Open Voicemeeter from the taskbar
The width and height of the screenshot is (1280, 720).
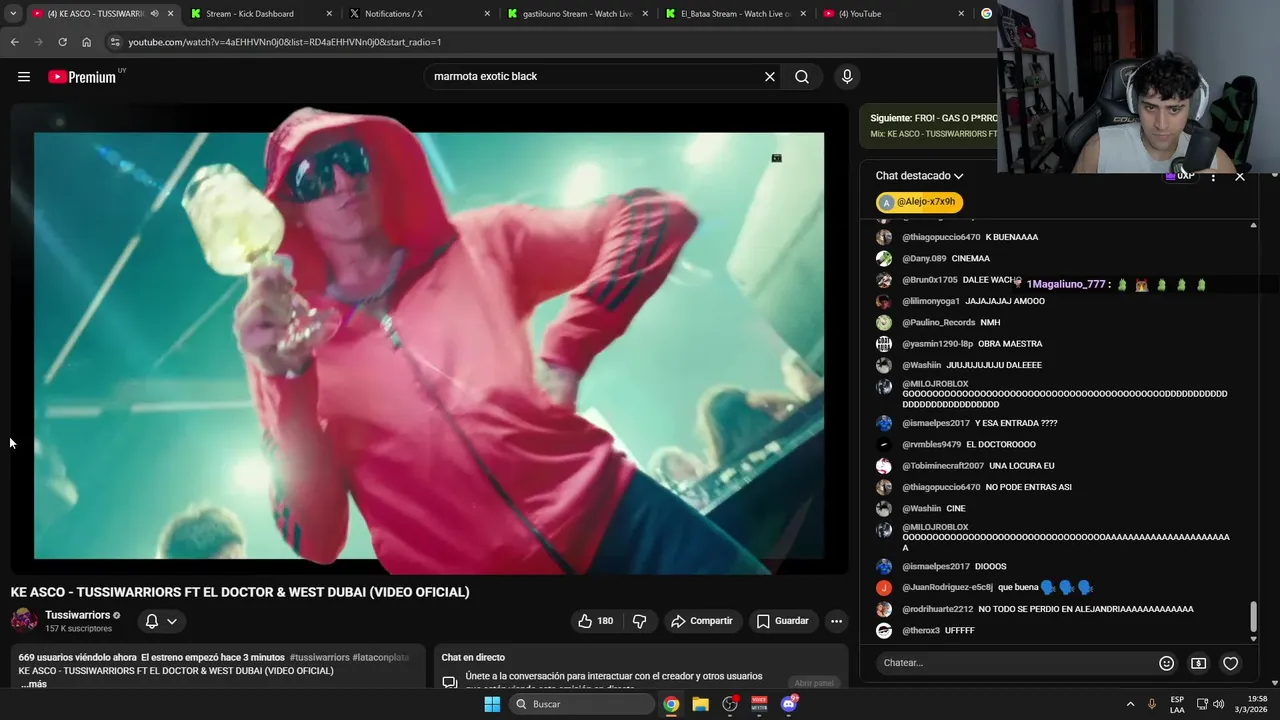pyautogui.click(x=759, y=704)
